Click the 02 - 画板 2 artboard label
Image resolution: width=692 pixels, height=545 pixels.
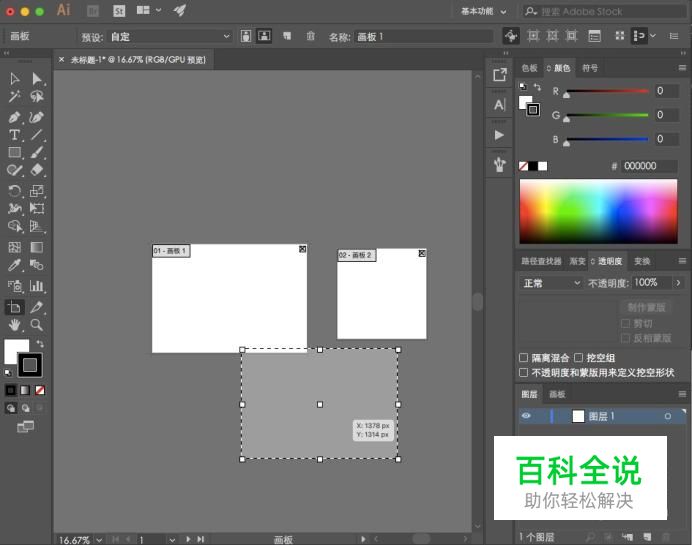tap(357, 255)
